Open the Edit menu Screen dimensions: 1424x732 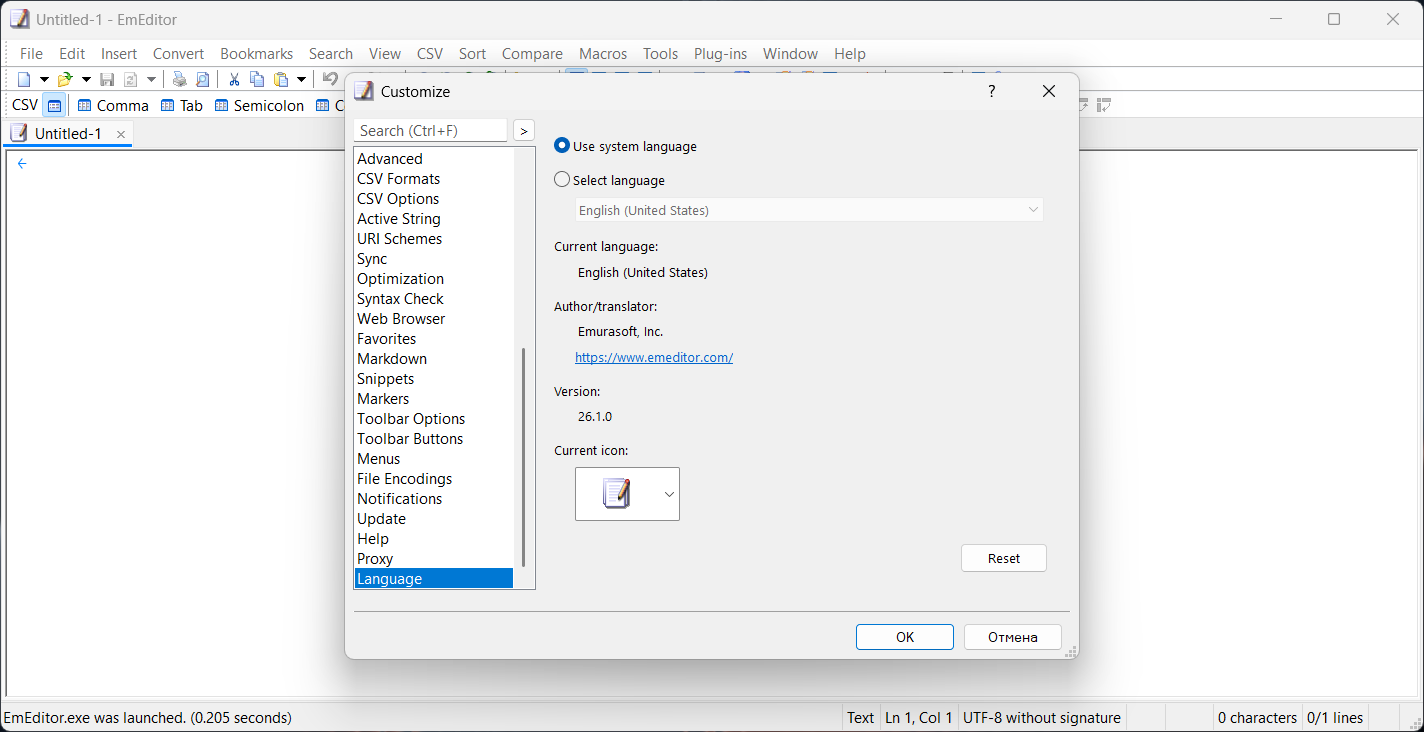pos(72,54)
